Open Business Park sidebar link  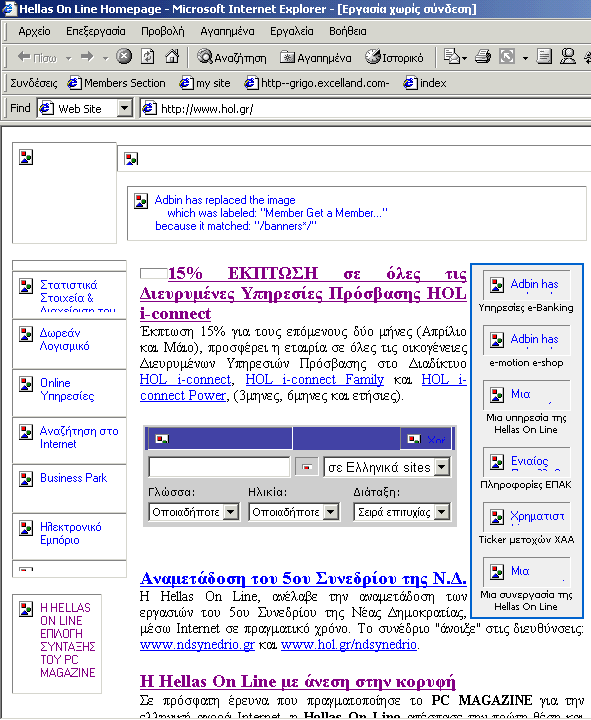click(x=73, y=478)
